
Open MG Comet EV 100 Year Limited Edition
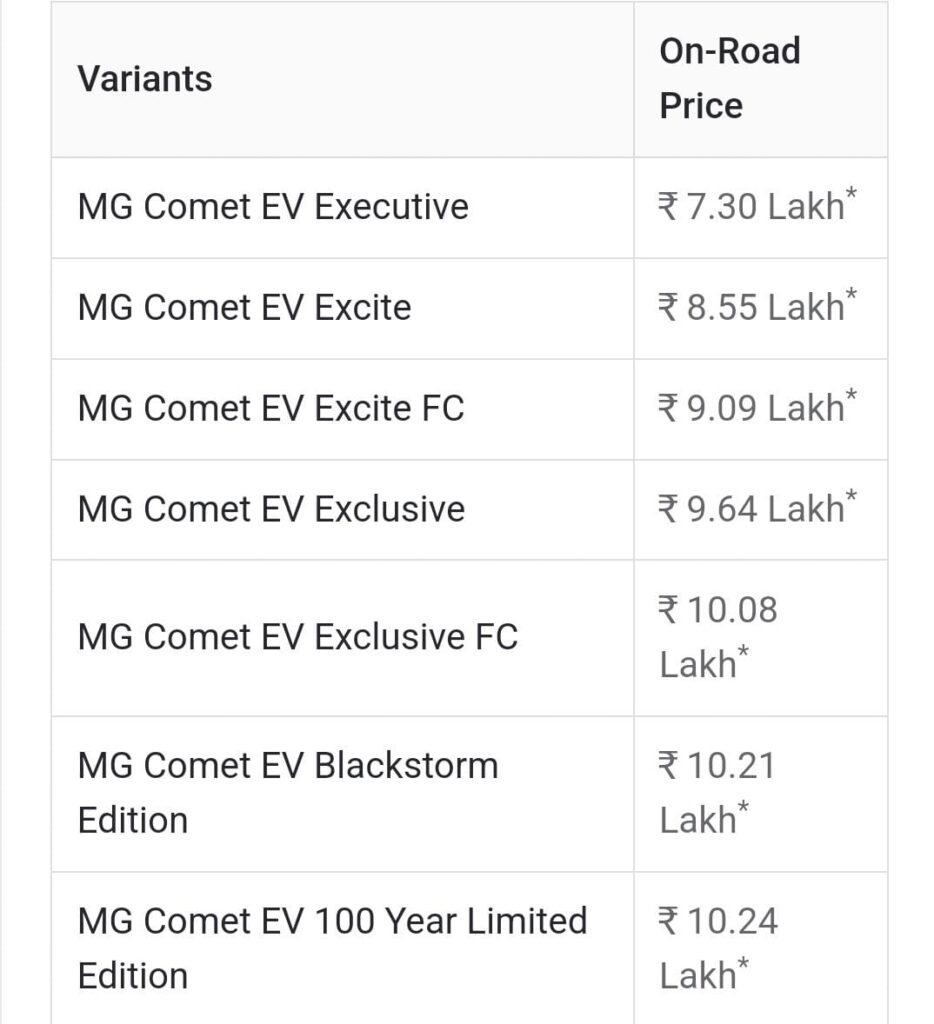point(331,947)
